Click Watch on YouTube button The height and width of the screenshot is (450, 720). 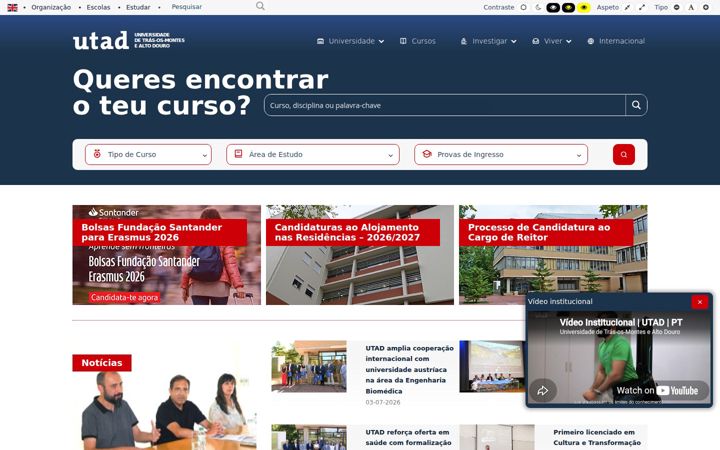coord(660,391)
